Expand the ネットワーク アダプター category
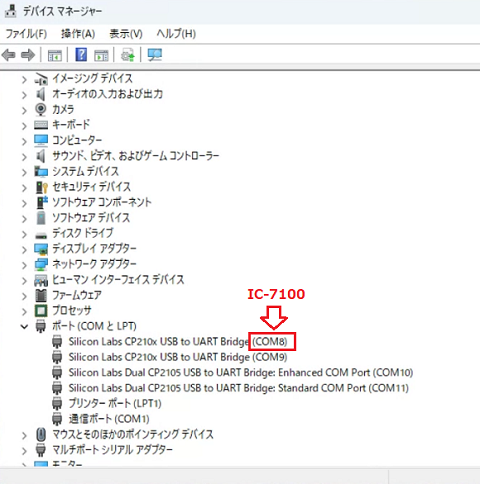480x484 pixels. click(x=24, y=265)
